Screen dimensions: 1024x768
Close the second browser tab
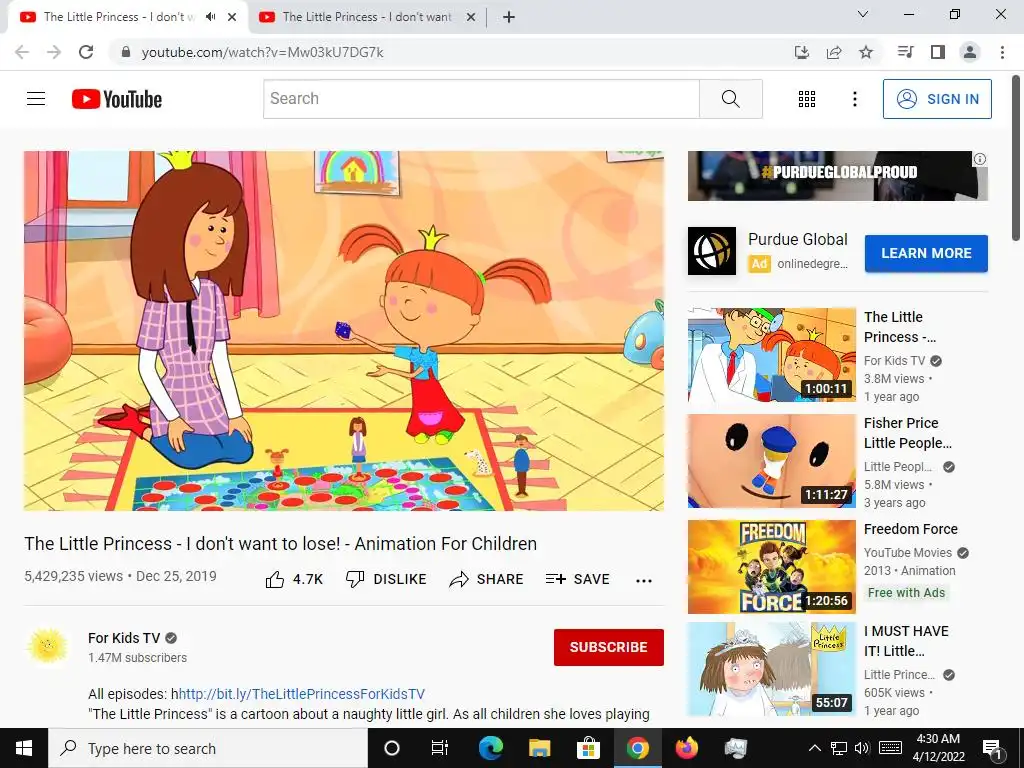tap(470, 17)
